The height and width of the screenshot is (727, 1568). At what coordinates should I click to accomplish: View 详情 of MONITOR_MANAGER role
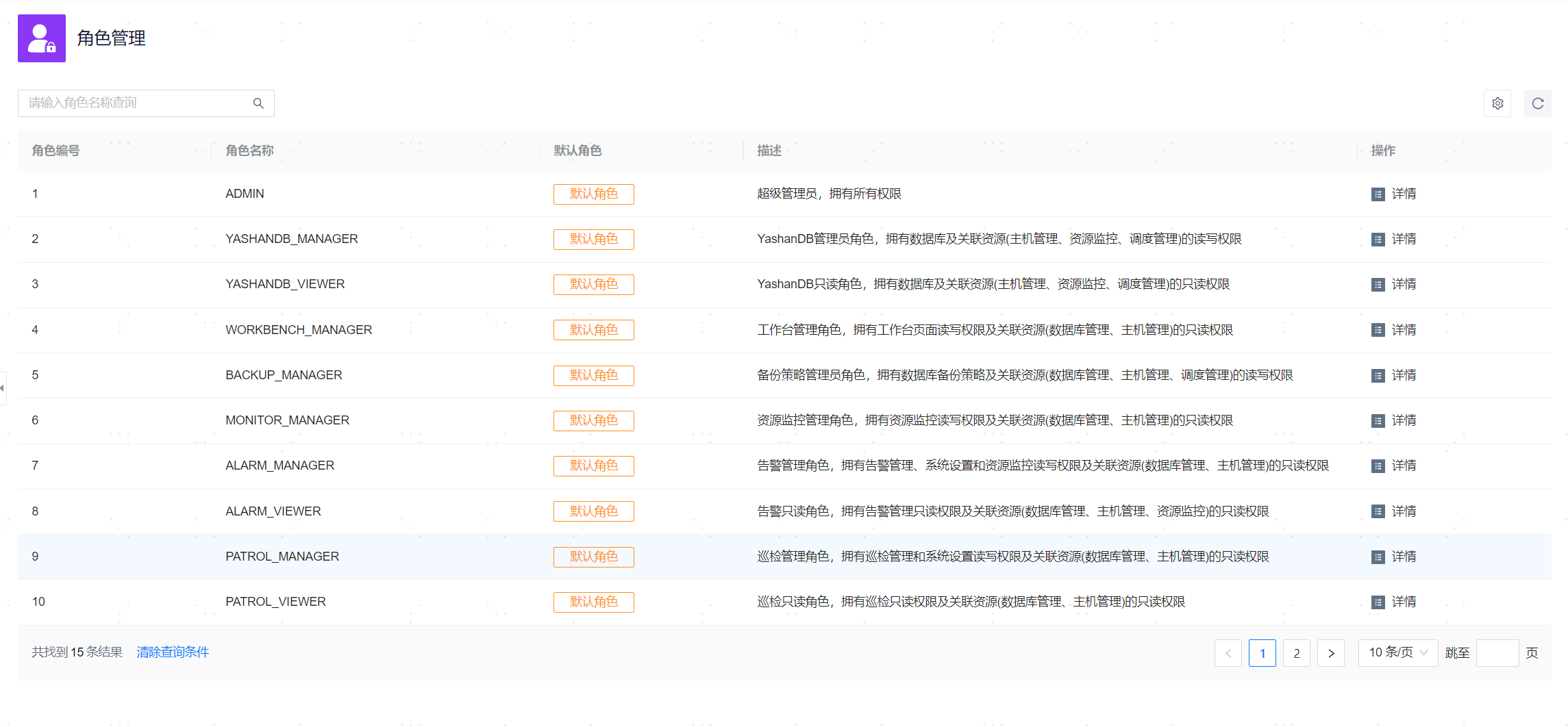pyautogui.click(x=1404, y=420)
